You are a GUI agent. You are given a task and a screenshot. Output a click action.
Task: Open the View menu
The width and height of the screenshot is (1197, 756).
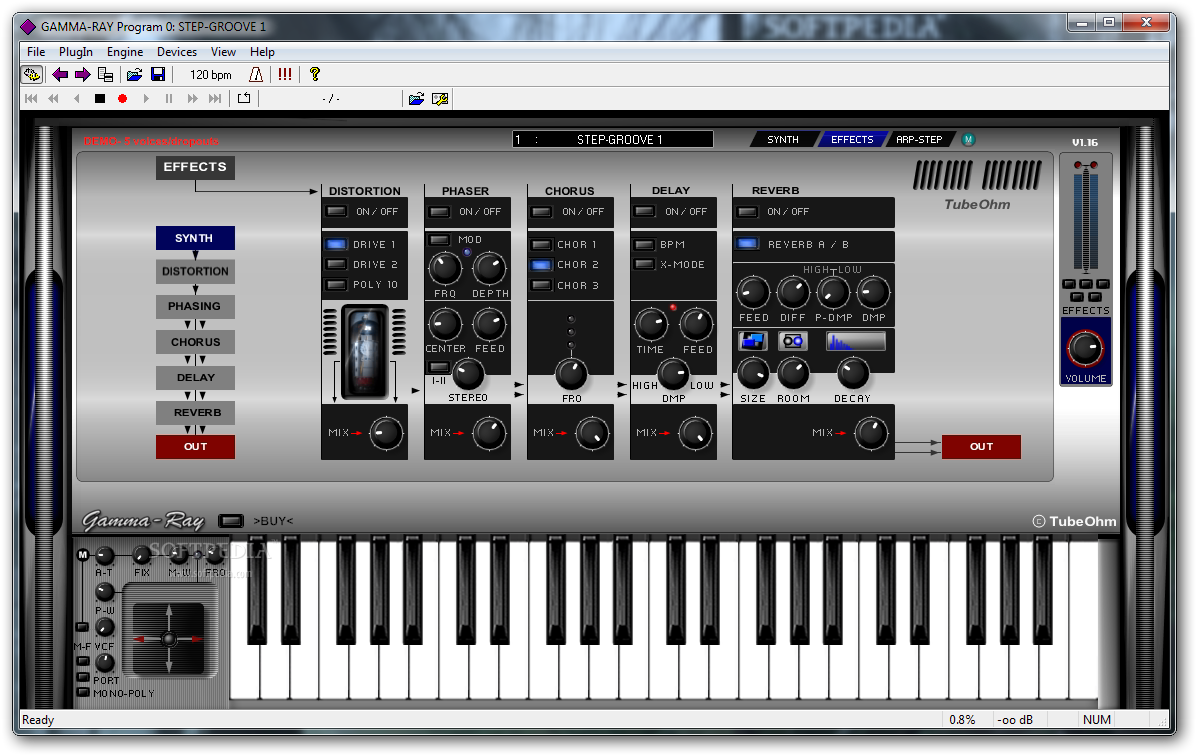pyautogui.click(x=223, y=52)
